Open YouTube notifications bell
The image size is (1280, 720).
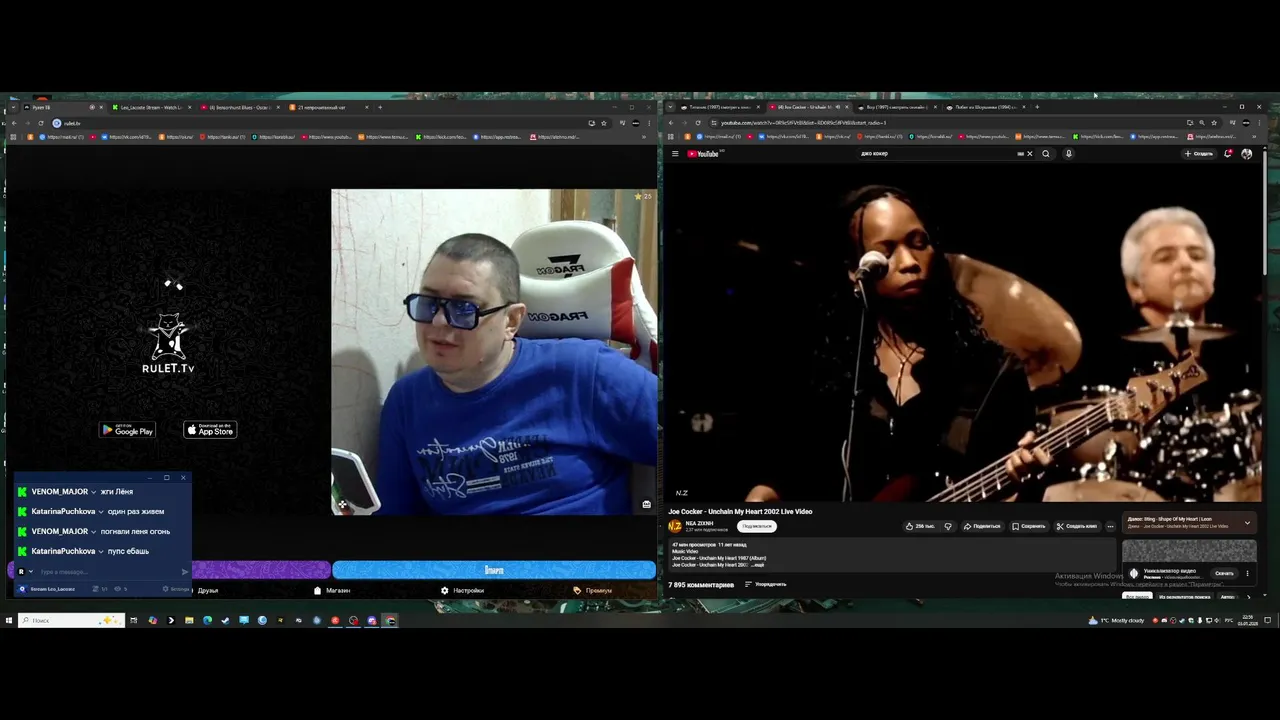click(1228, 154)
